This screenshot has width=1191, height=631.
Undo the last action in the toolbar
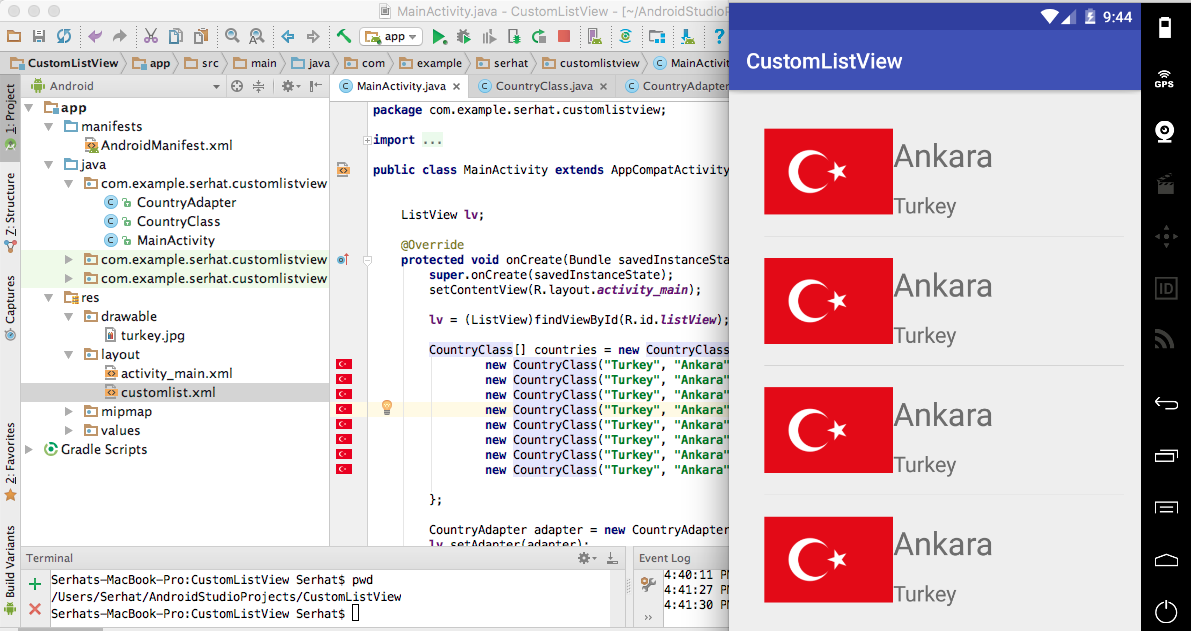coord(95,36)
